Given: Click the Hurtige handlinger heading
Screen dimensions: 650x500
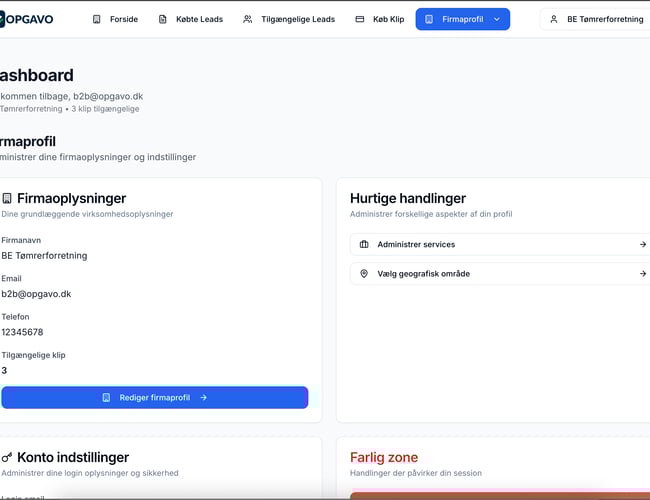Looking at the screenshot, I should [x=408, y=198].
